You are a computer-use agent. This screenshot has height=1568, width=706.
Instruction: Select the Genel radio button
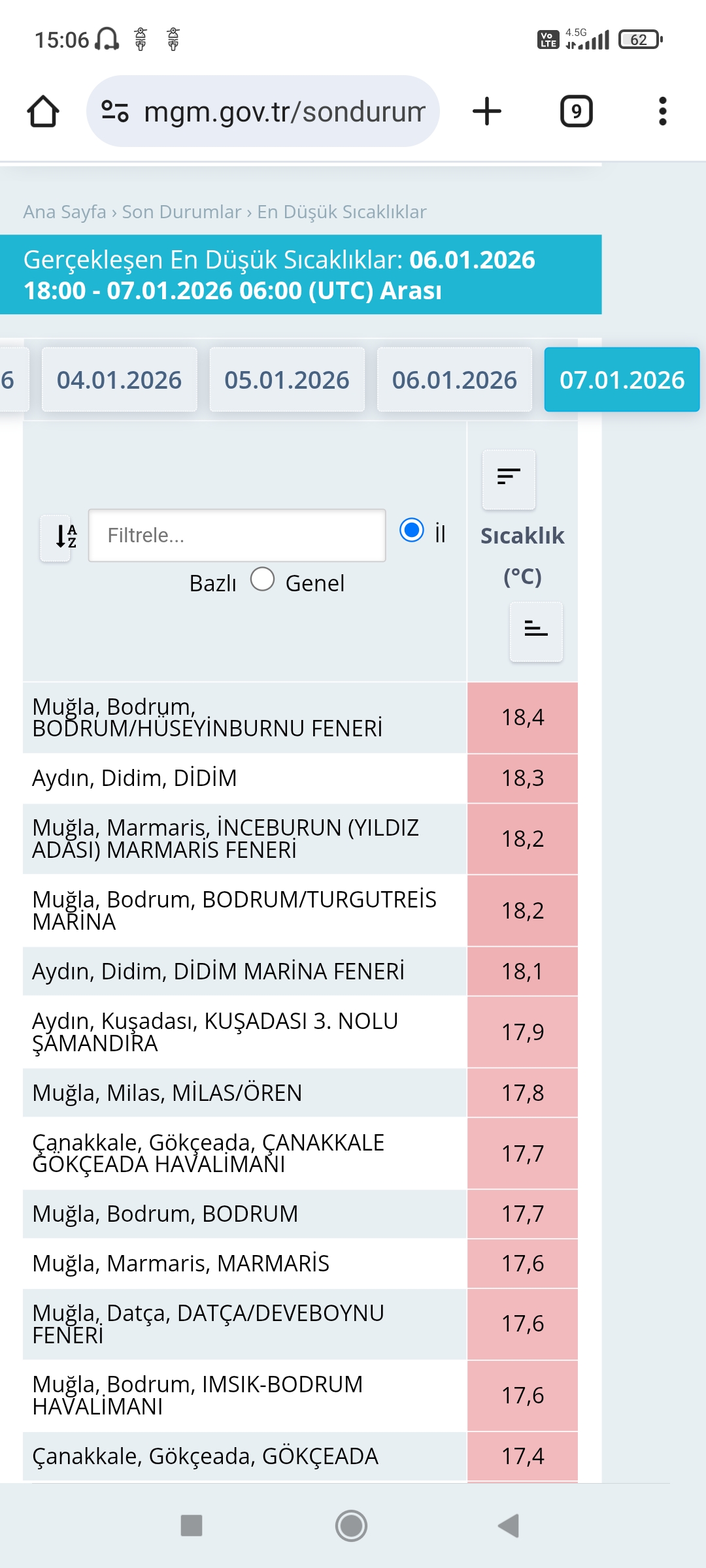tap(262, 579)
